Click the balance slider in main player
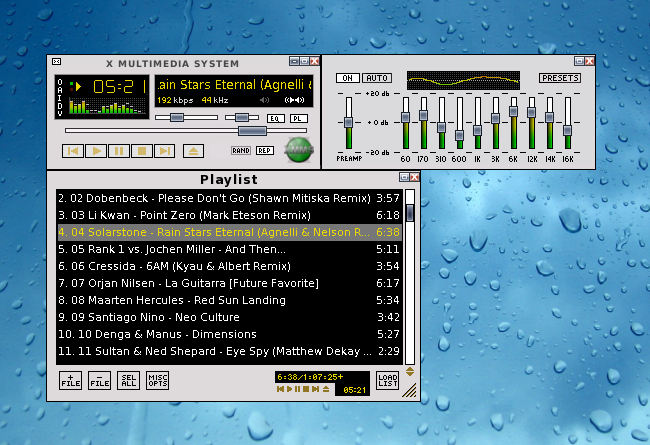Image resolution: width=650 pixels, height=445 pixels. (x=242, y=117)
